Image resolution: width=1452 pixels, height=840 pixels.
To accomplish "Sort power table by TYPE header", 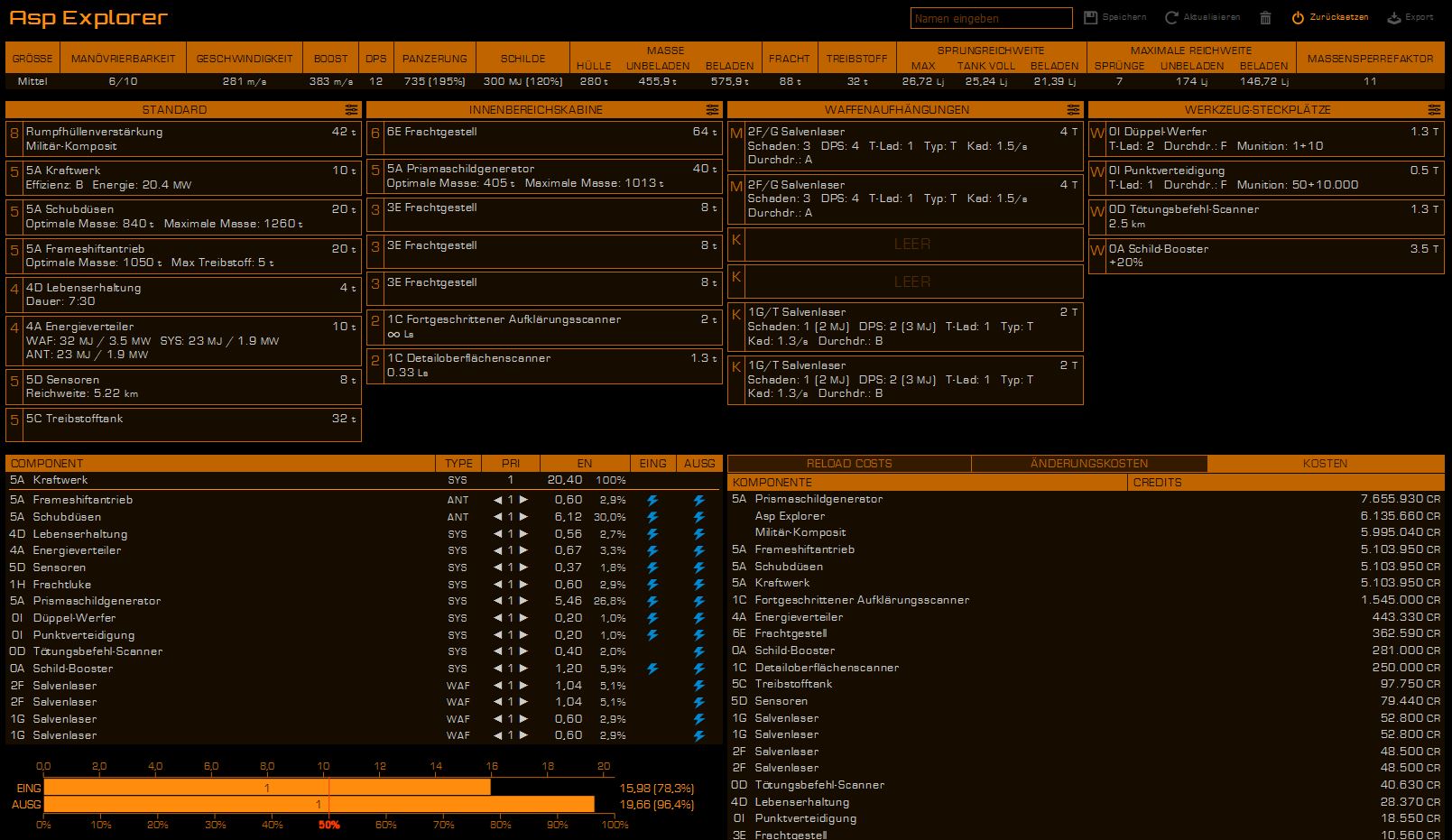I will (x=458, y=464).
